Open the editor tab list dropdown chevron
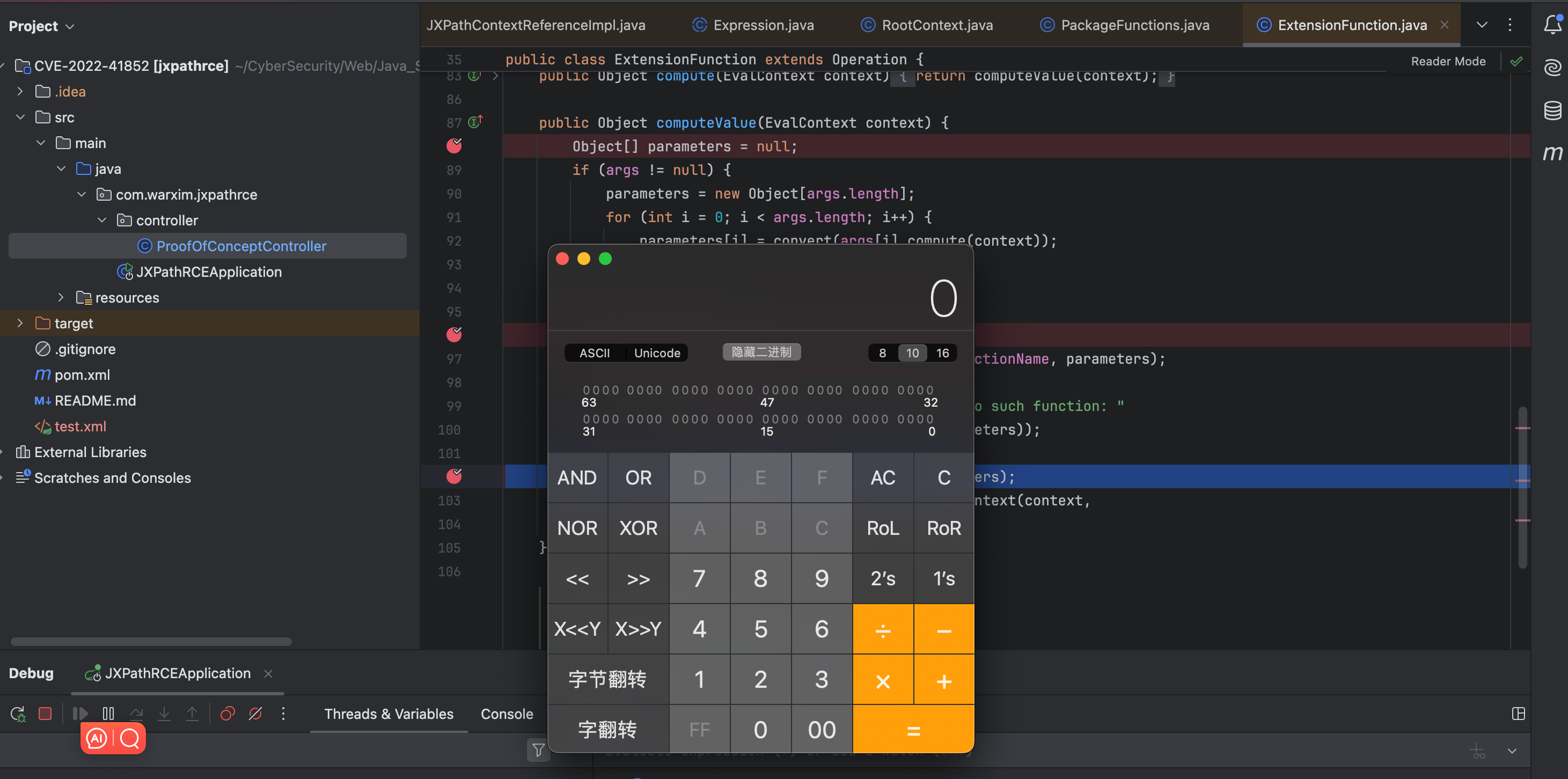This screenshot has width=1568, height=779. [x=1482, y=24]
